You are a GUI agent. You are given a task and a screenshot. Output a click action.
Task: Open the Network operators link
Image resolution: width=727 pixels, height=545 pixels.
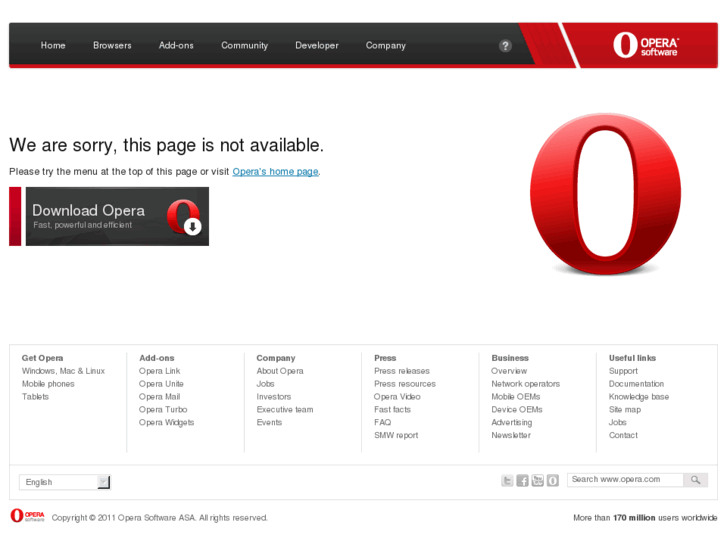(526, 384)
